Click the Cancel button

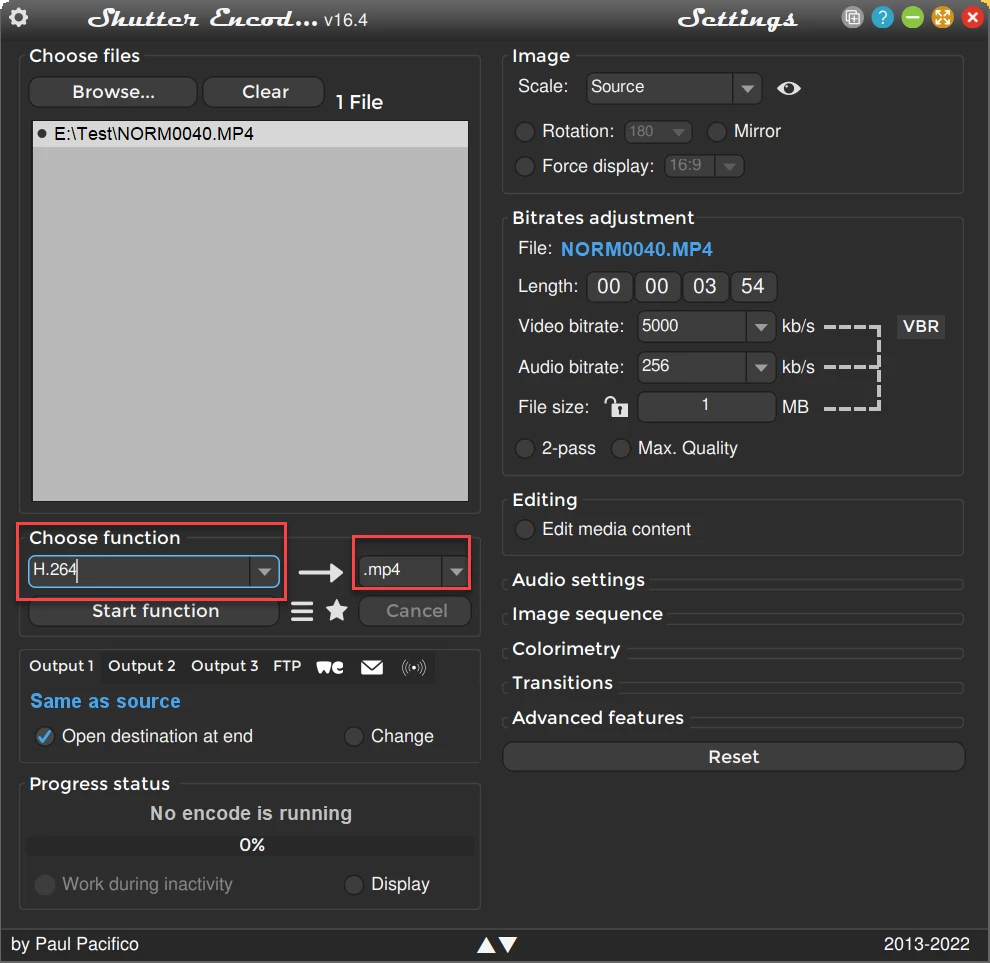pyautogui.click(x=415, y=611)
